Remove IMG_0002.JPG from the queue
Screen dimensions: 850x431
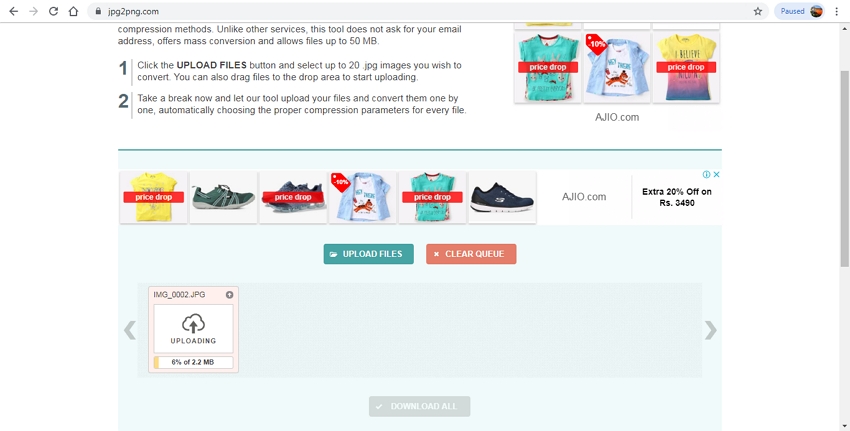(230, 295)
